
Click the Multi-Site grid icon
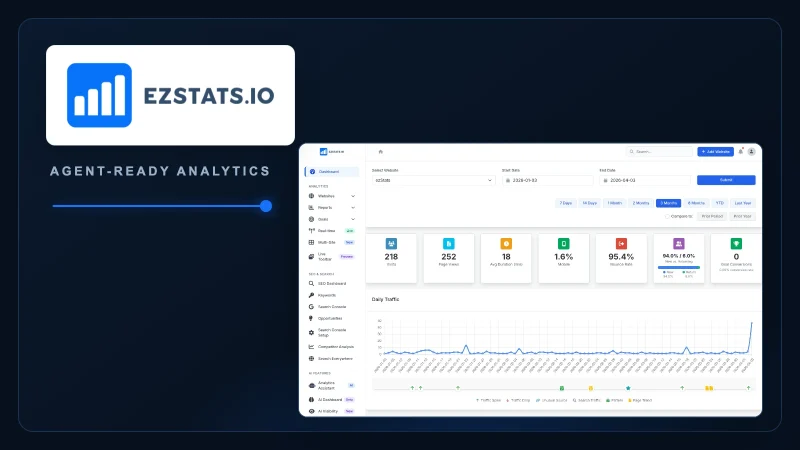click(x=311, y=242)
